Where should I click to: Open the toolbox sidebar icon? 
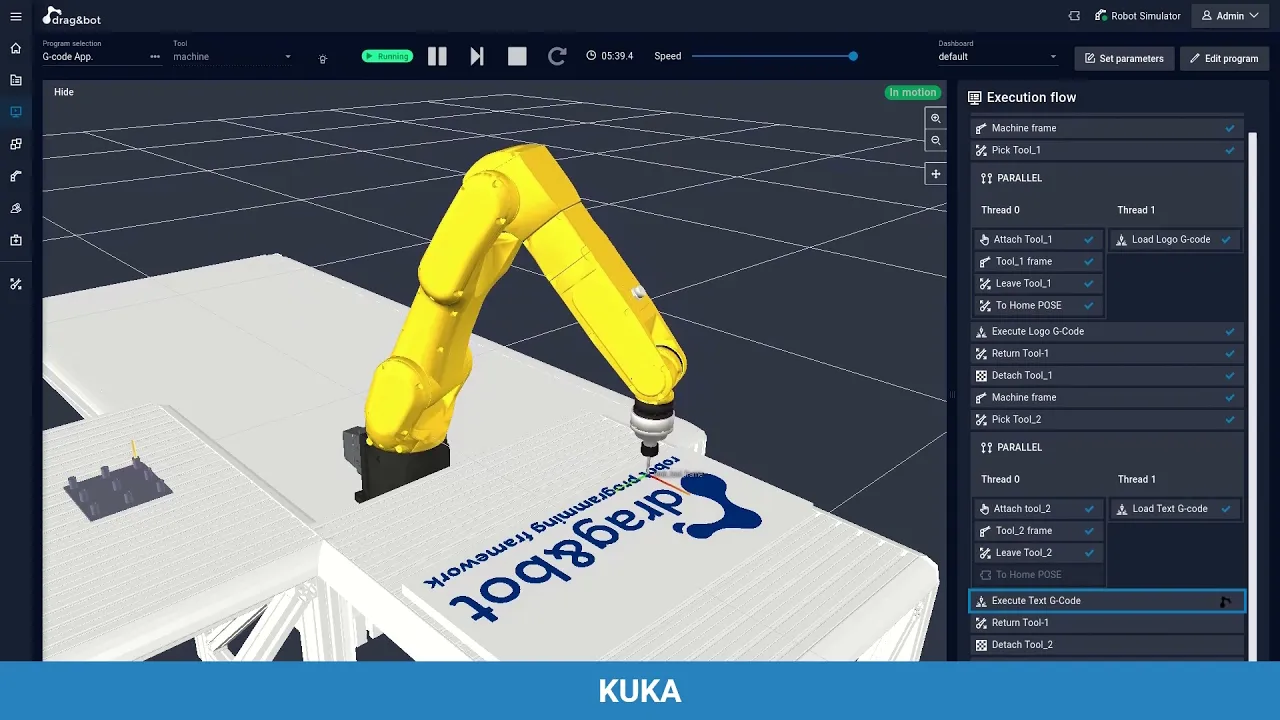[16, 240]
